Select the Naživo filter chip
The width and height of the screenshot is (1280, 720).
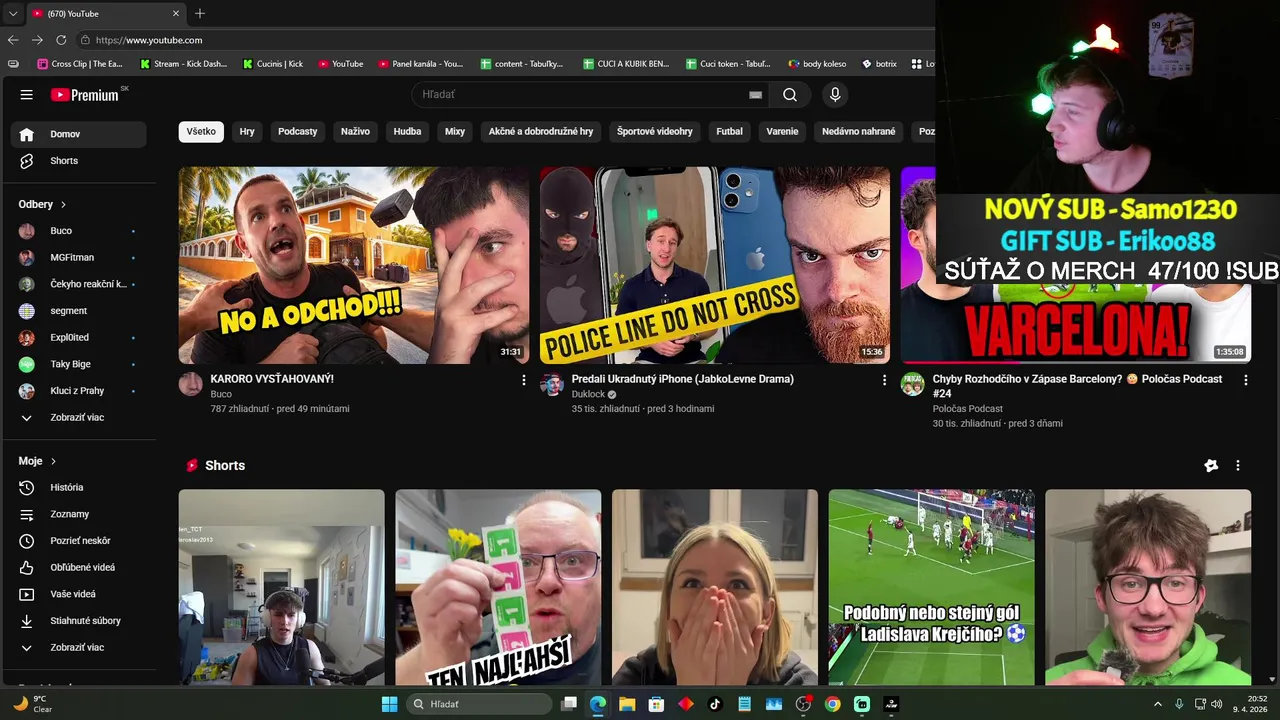[x=355, y=132]
